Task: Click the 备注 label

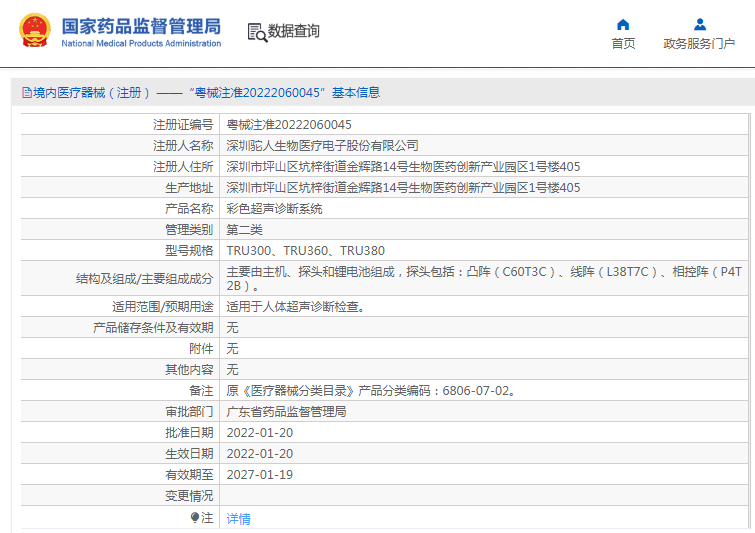Action: 201,390
